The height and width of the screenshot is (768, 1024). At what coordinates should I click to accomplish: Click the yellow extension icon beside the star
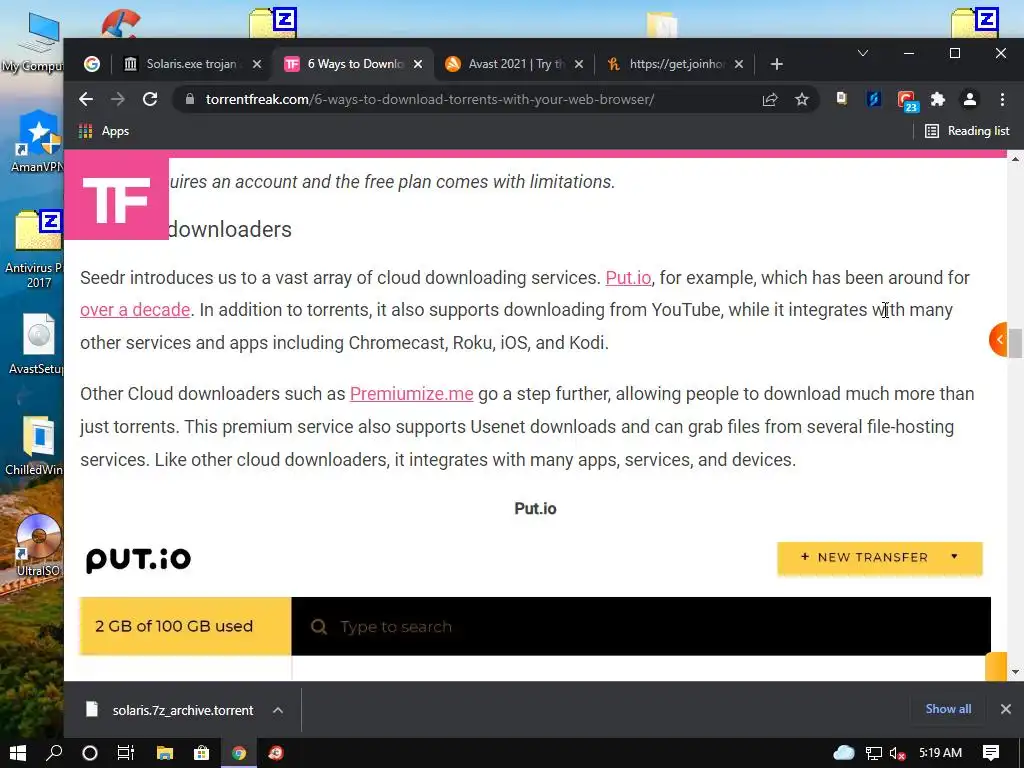(842, 99)
